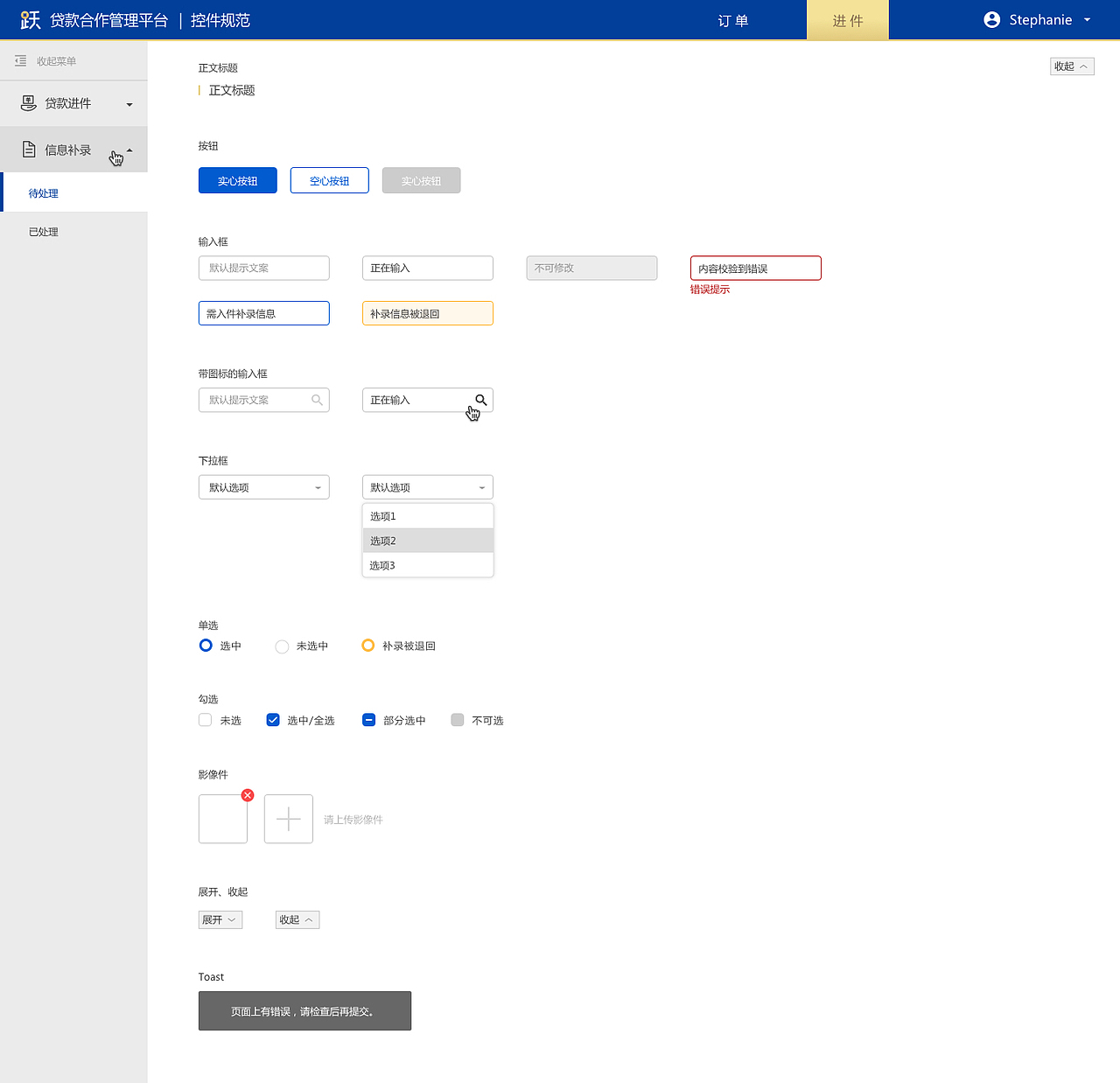Choose 选项1 from the dropdown list
1120x1083 pixels.
(428, 516)
